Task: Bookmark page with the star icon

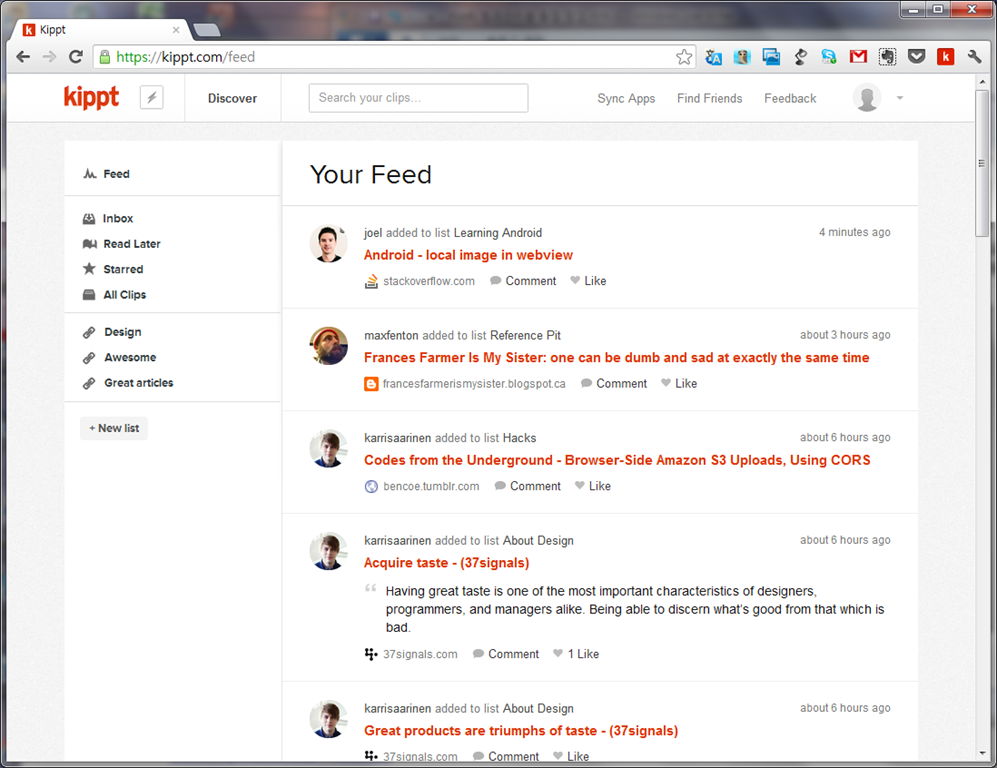Action: [684, 57]
